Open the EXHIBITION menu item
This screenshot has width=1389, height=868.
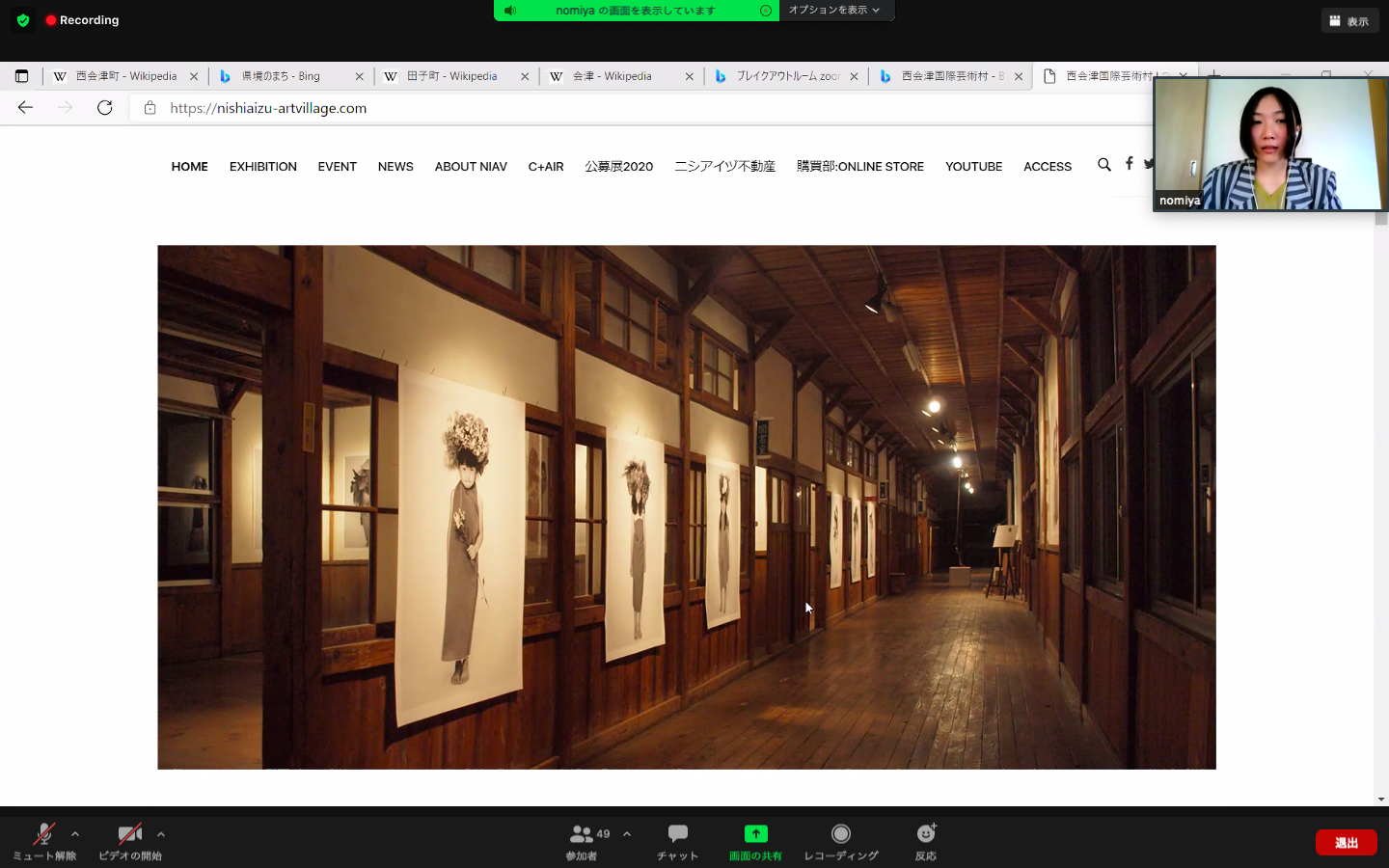point(263,167)
